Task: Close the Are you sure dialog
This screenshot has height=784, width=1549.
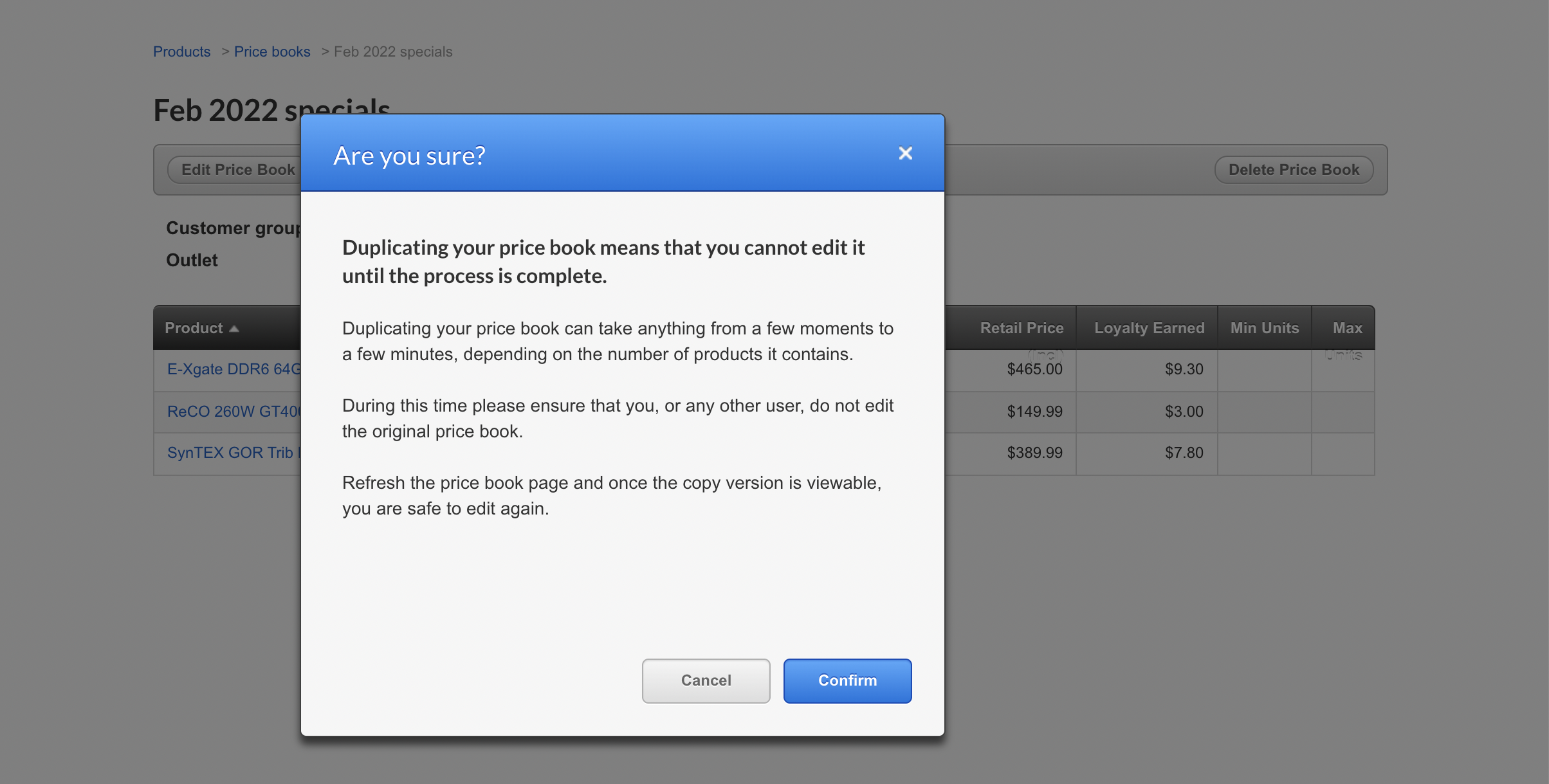Action: 905,153
